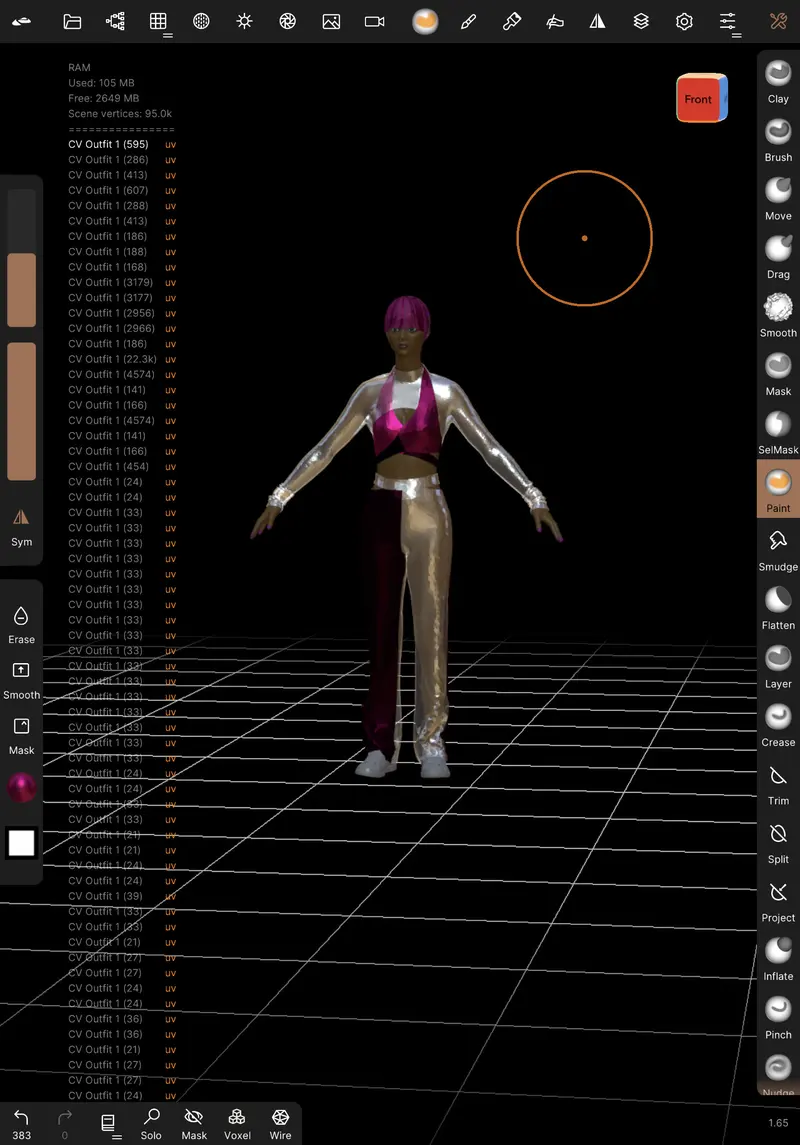This screenshot has width=800, height=1145.
Task: Select the Paint tool
Action: 778,489
